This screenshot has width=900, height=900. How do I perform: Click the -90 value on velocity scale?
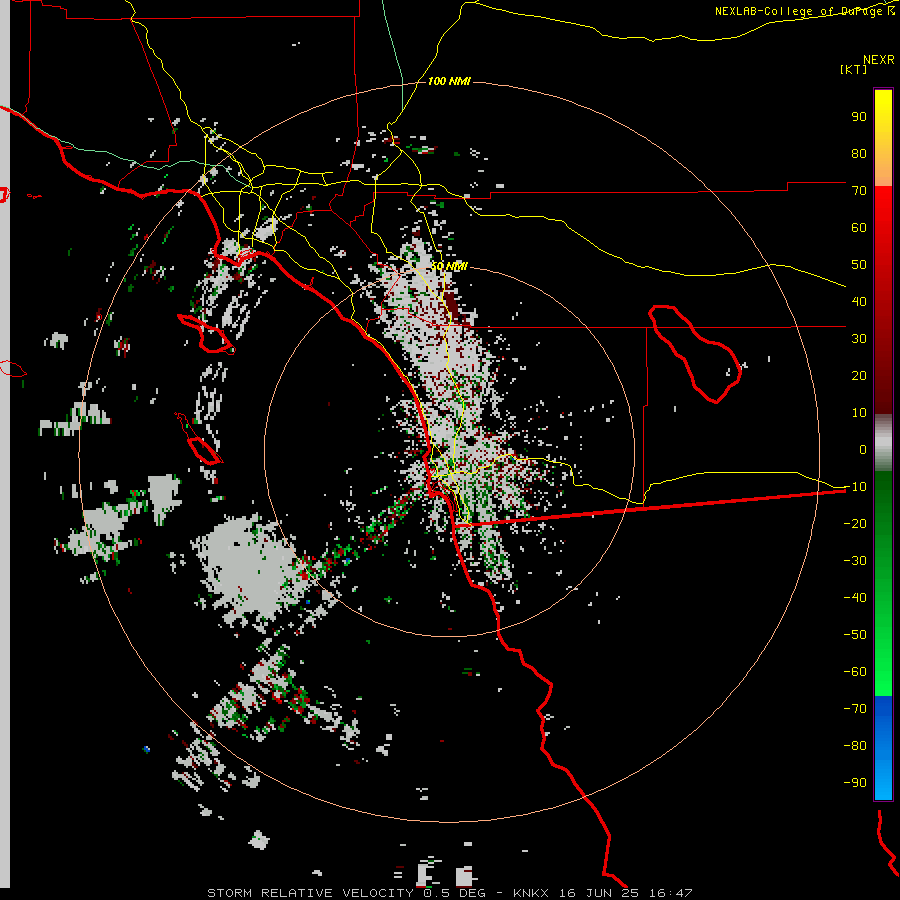coord(855,783)
